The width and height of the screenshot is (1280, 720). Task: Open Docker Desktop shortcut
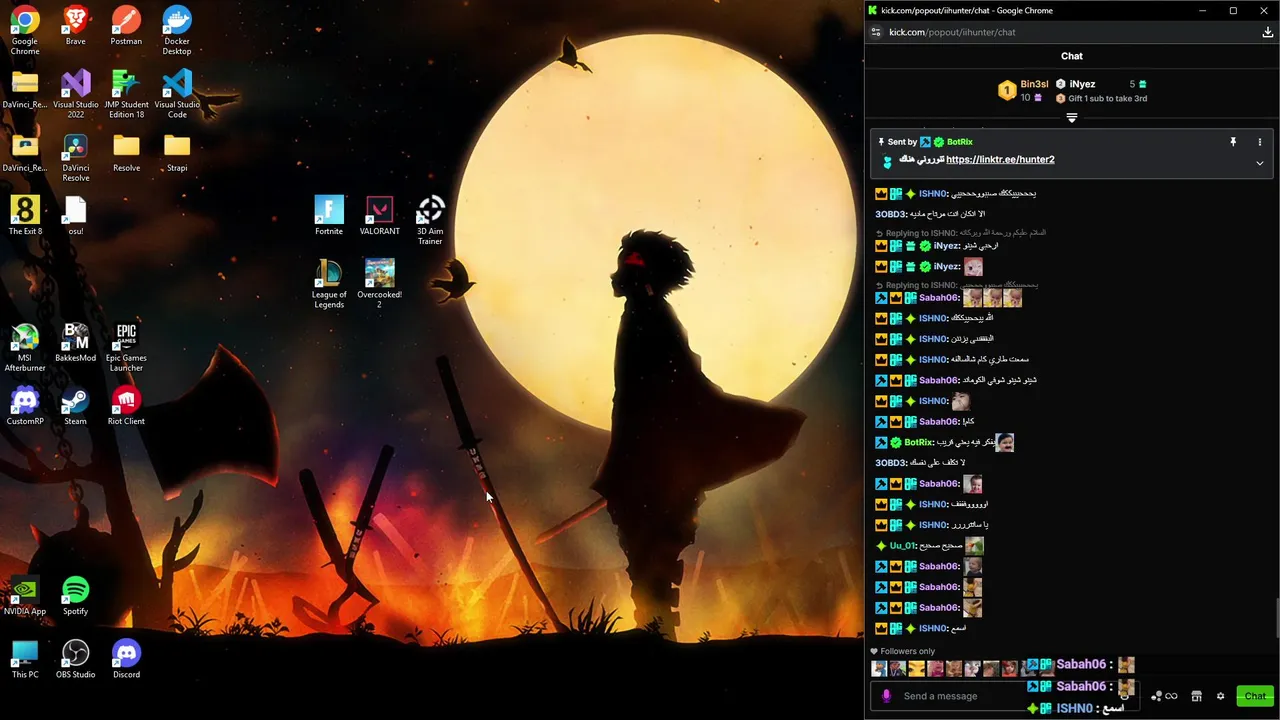point(177,30)
